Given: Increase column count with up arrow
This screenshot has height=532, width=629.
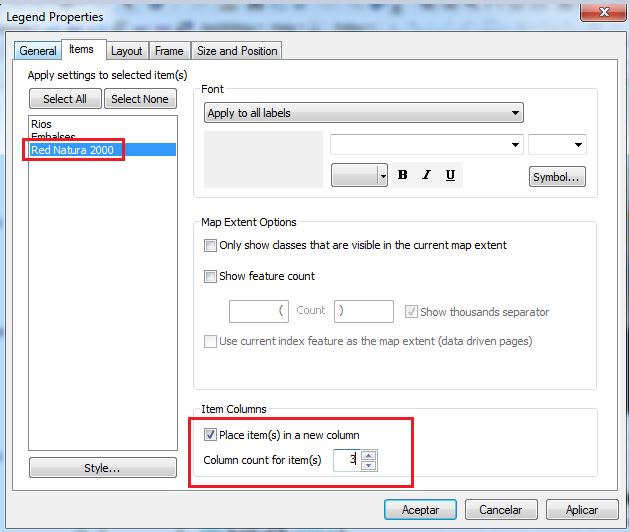Looking at the screenshot, I should coord(369,455).
